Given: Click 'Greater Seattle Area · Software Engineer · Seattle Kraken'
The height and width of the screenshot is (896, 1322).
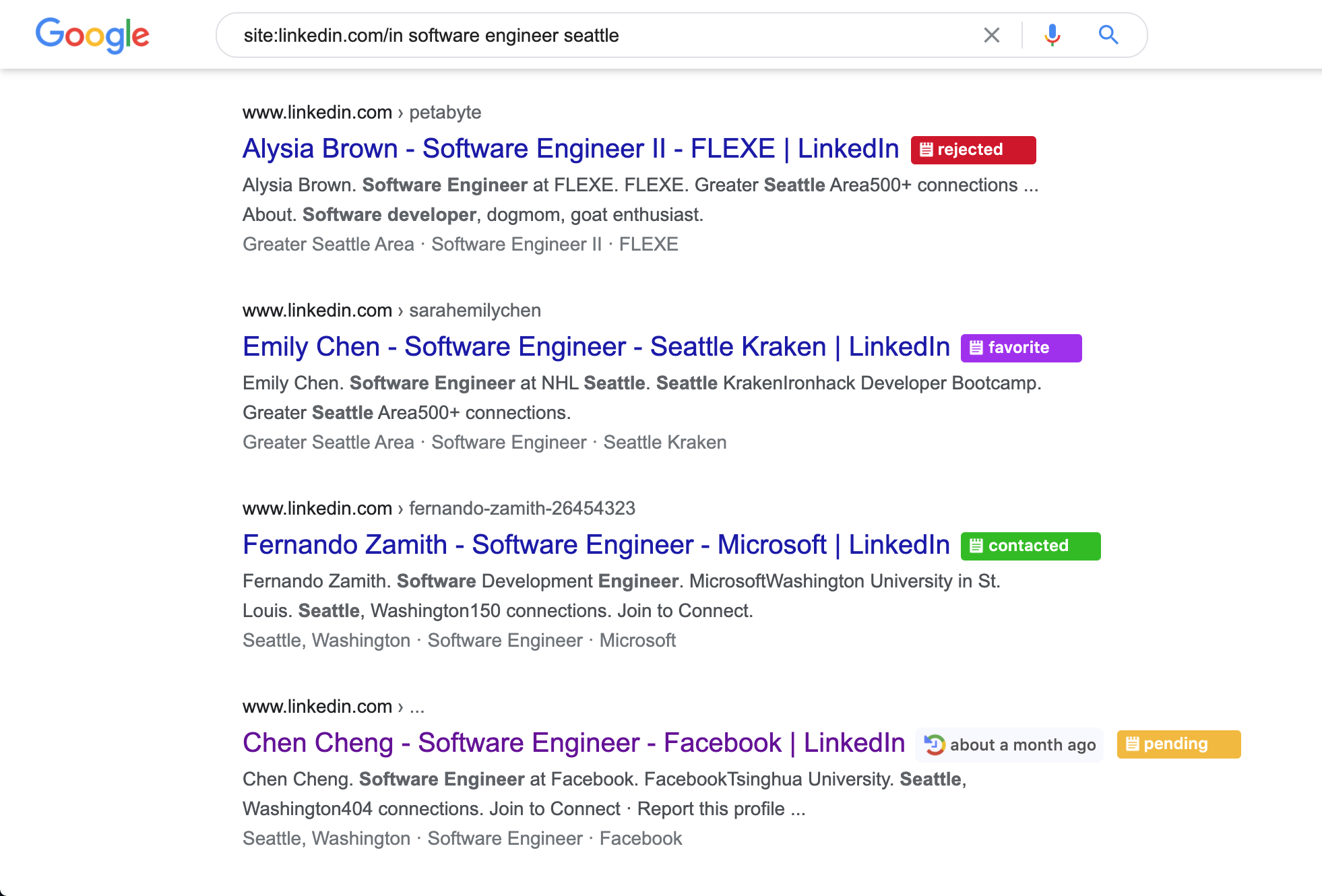Looking at the screenshot, I should point(484,442).
